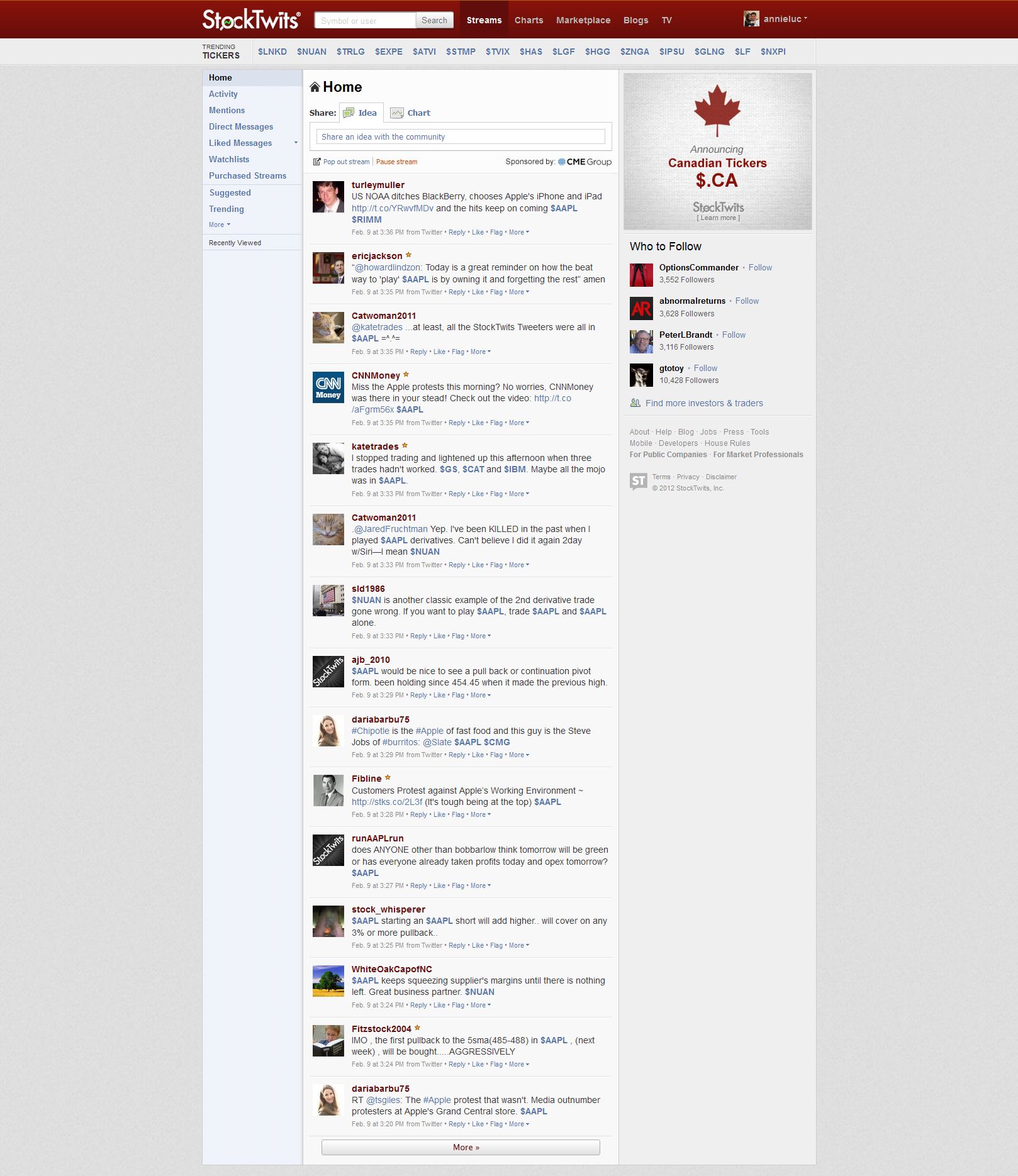This screenshot has width=1018, height=1176.
Task: Click Find more investors & traders
Action: pyautogui.click(x=704, y=404)
